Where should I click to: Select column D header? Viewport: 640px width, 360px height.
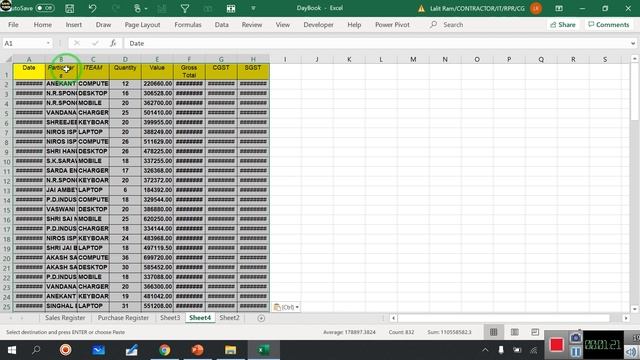[125, 59]
